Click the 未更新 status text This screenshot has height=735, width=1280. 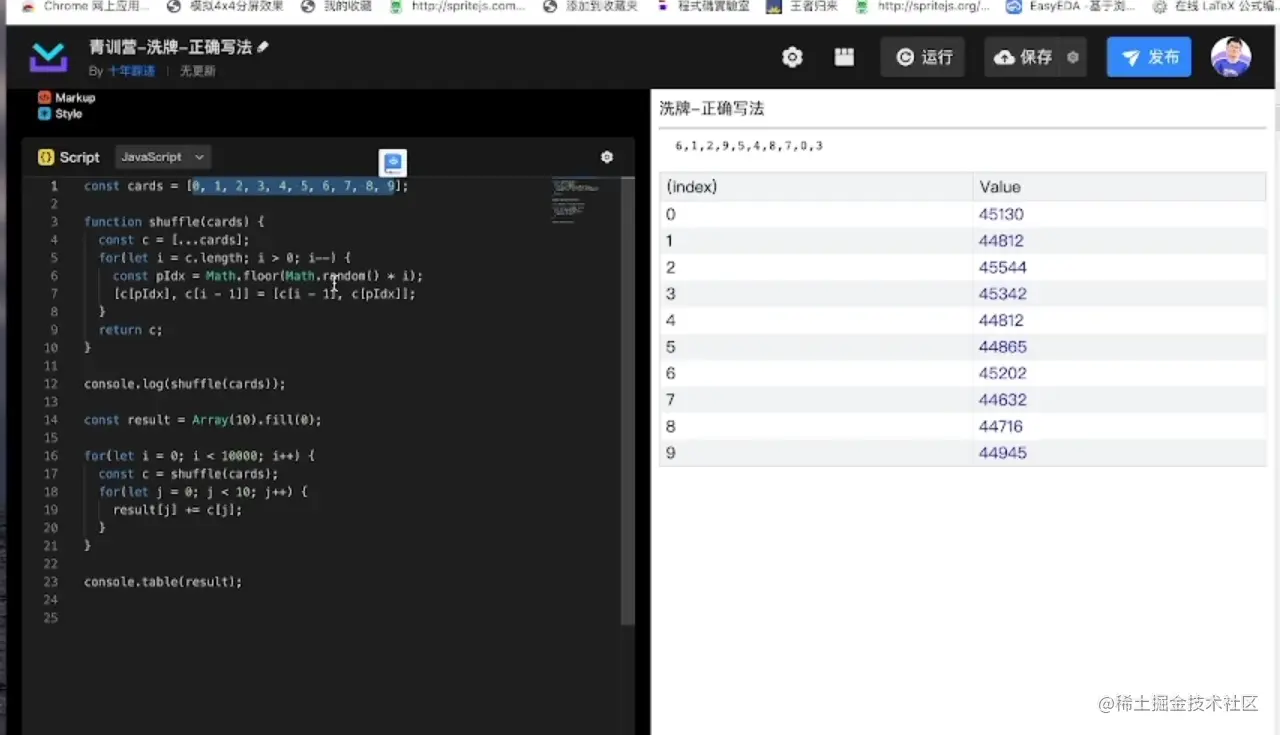(198, 71)
